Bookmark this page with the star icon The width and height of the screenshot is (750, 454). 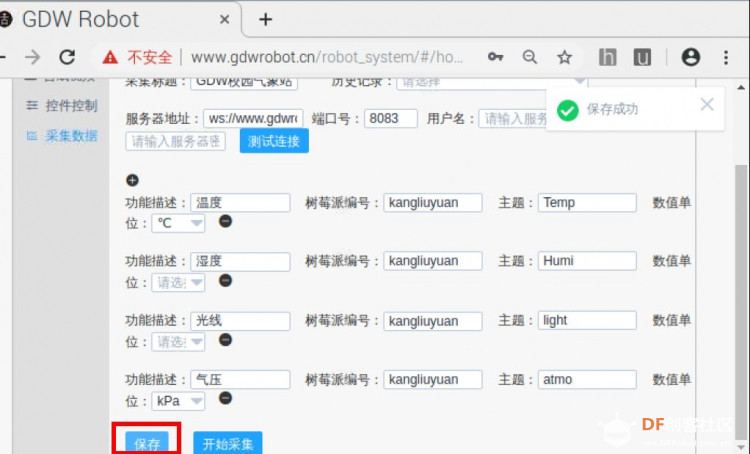click(564, 57)
